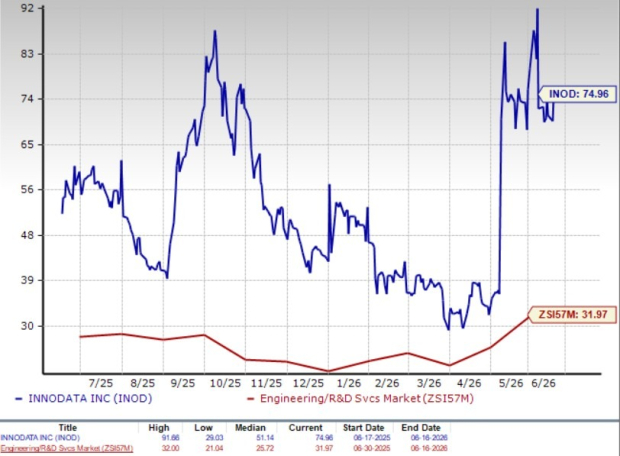
Task: Click the red ZSI57M legend line marker
Action: 250,399
